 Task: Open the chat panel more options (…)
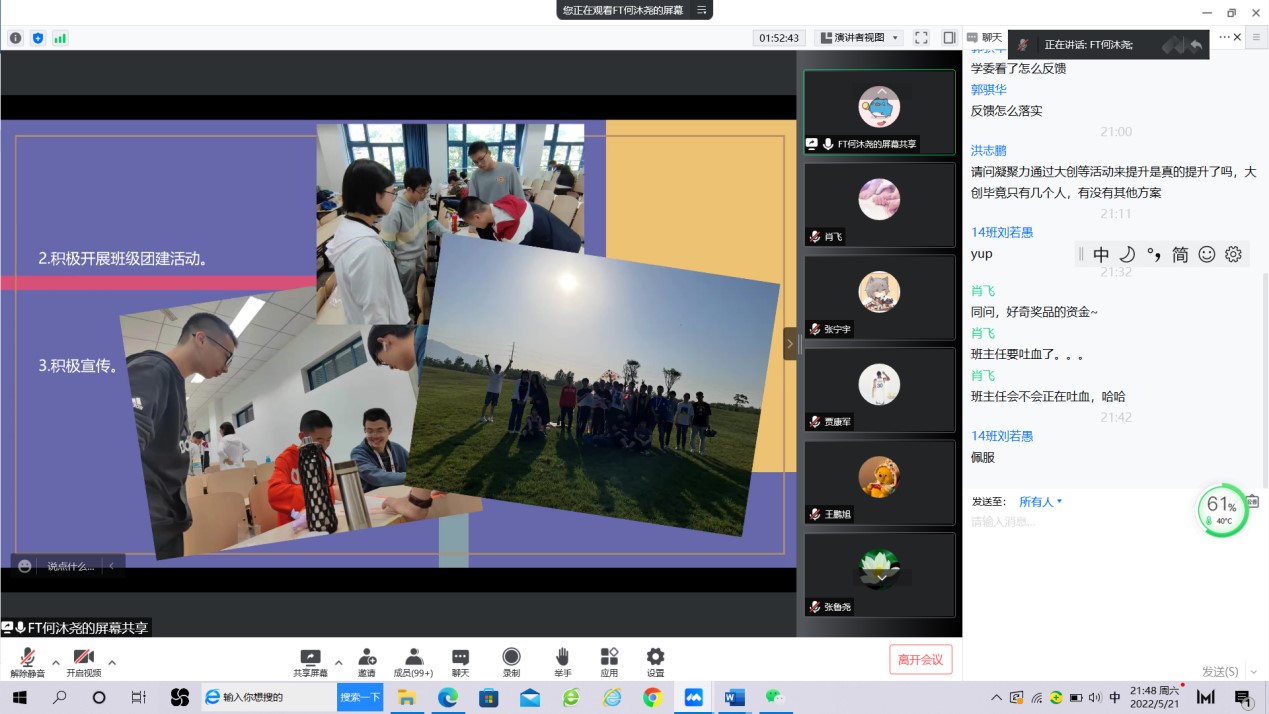pyautogui.click(x=1224, y=37)
